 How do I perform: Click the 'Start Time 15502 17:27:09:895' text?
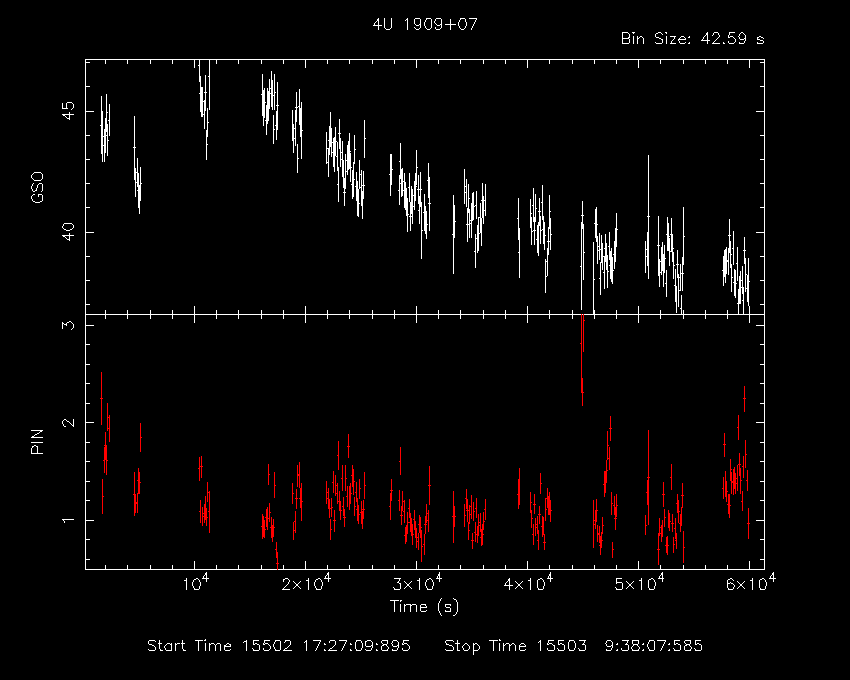[x=279, y=646]
